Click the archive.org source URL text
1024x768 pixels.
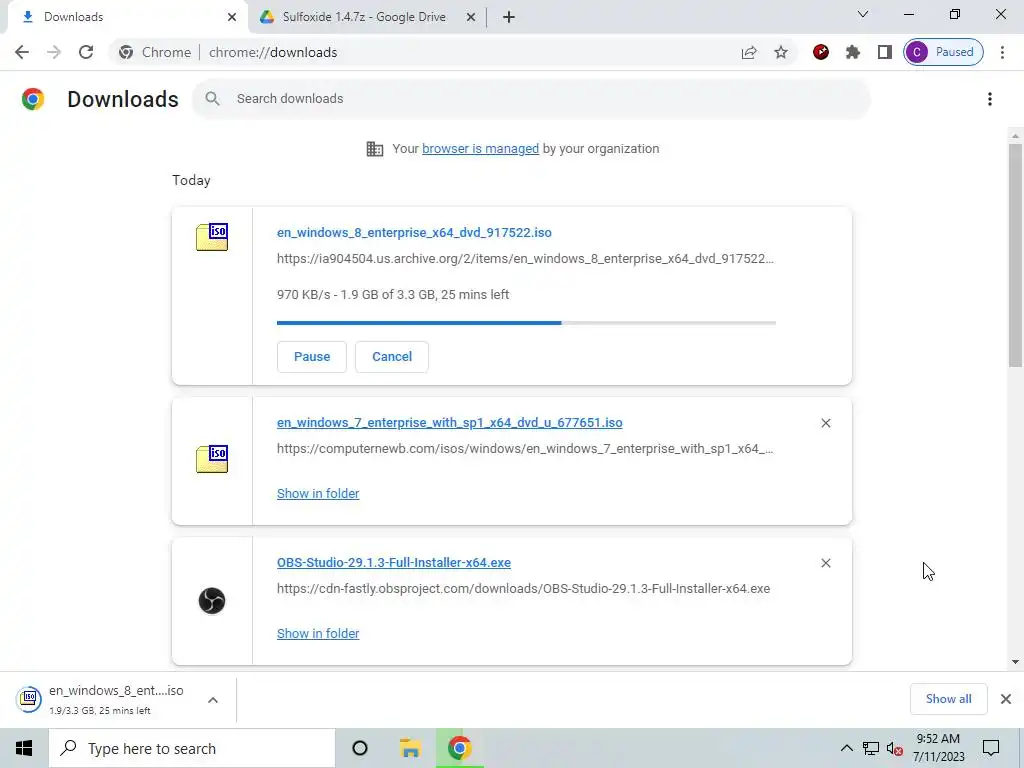pos(525,259)
